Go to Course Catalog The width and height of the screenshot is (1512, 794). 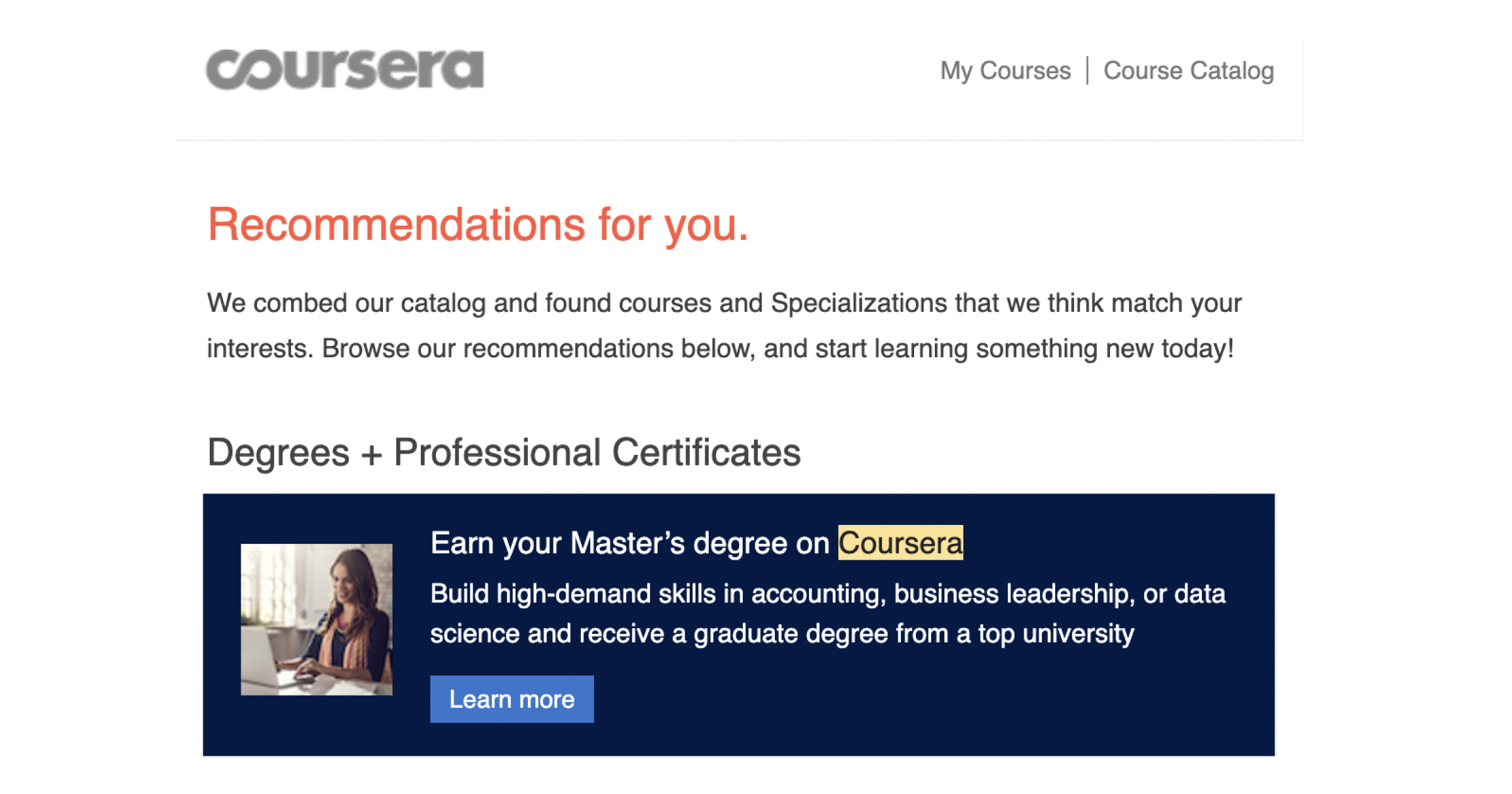point(1188,71)
